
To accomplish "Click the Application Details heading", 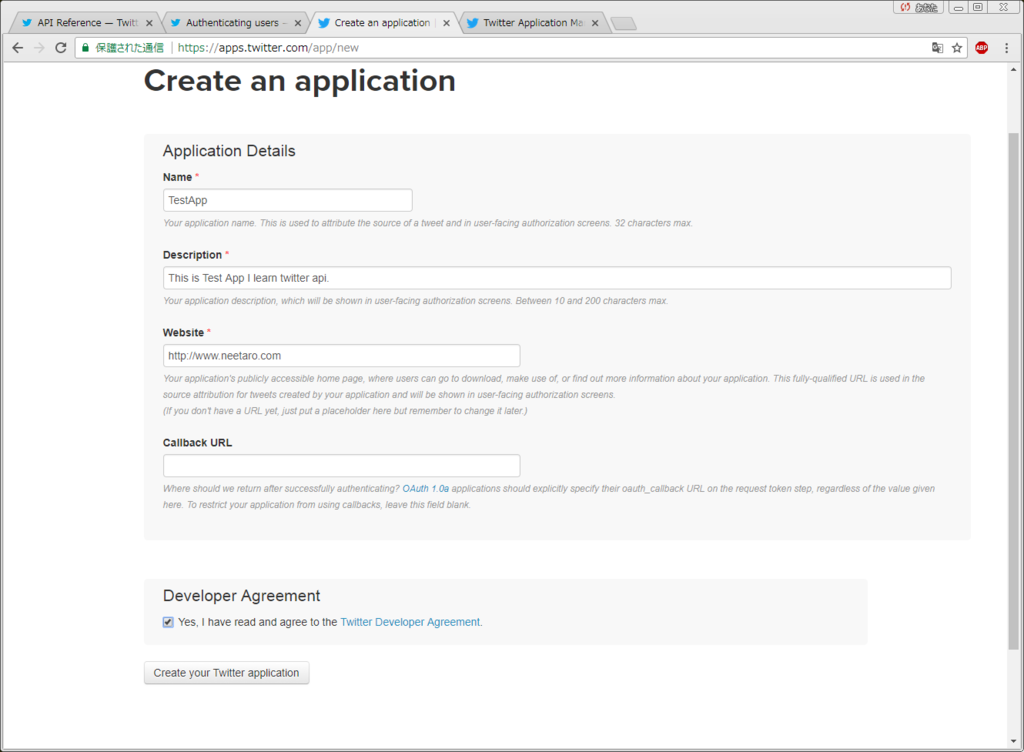I will pyautogui.click(x=229, y=151).
